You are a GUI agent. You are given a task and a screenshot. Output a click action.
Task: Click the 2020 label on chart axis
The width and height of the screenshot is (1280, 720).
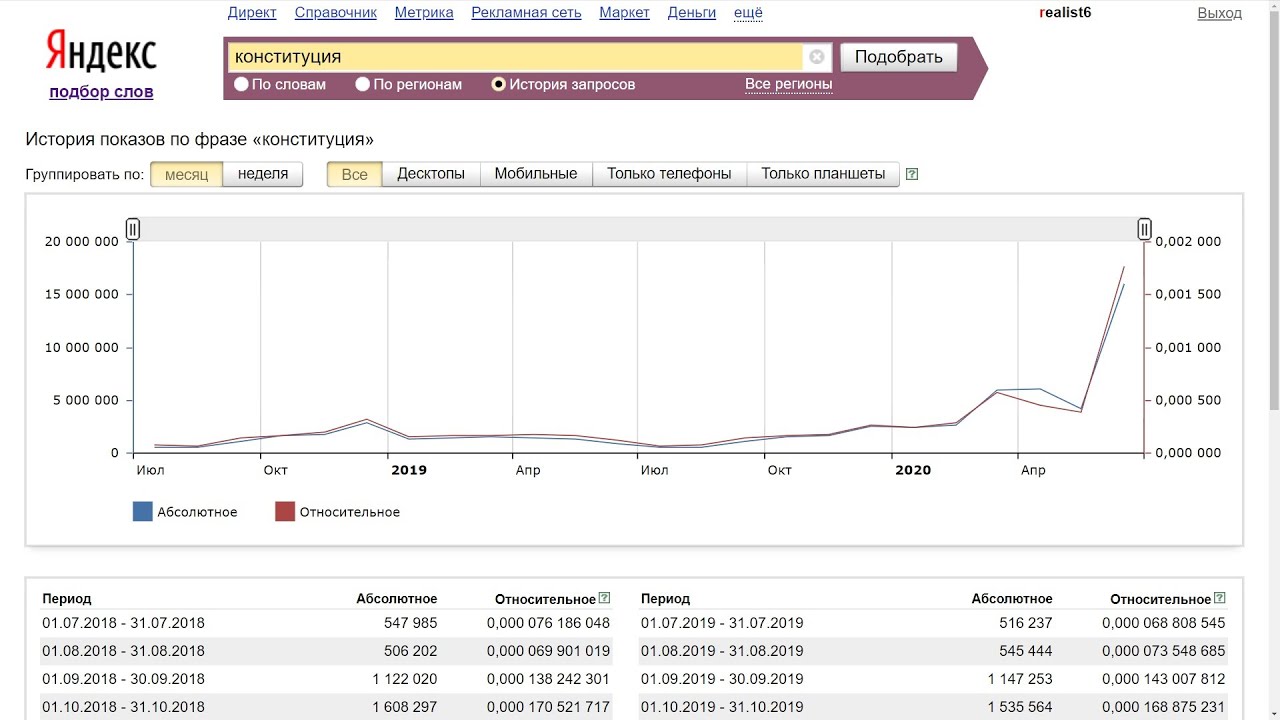(x=912, y=470)
